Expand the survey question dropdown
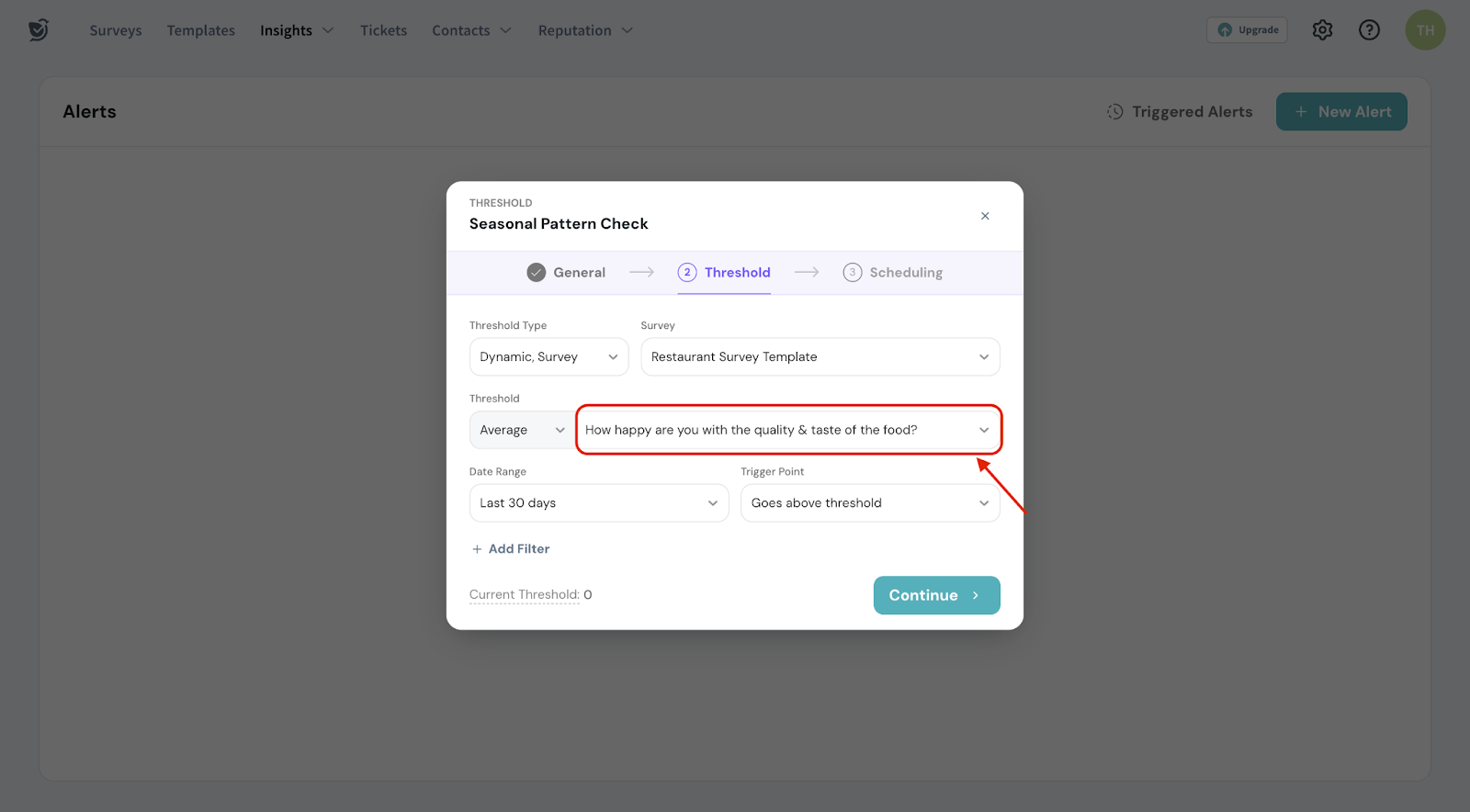This screenshot has height=812, width=1470. (x=787, y=430)
